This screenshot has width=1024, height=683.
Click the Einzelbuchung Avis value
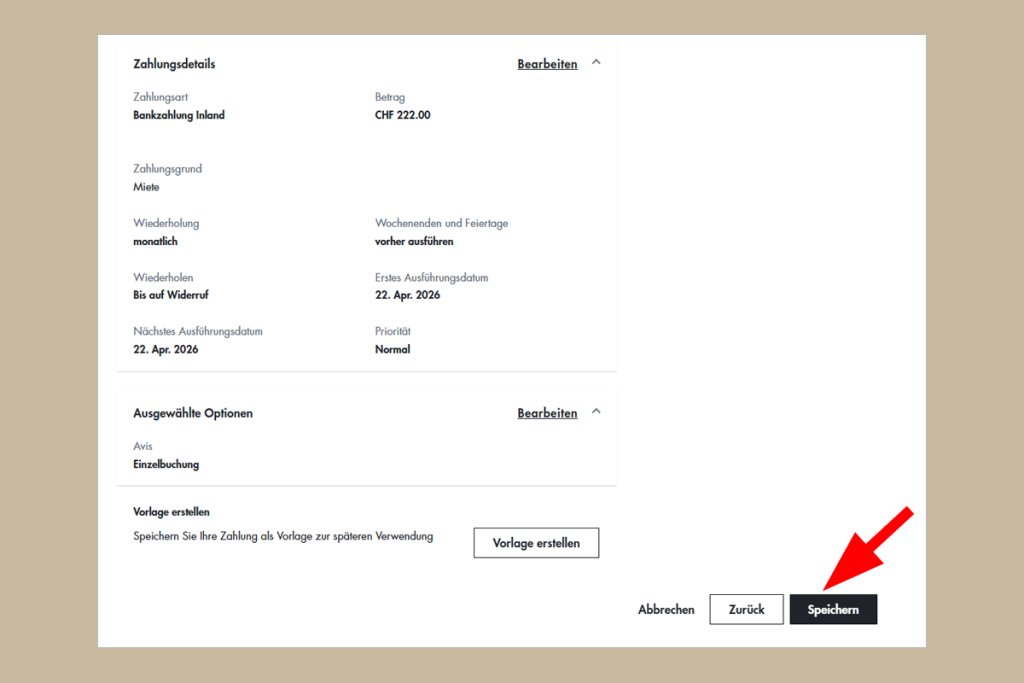[x=166, y=464]
